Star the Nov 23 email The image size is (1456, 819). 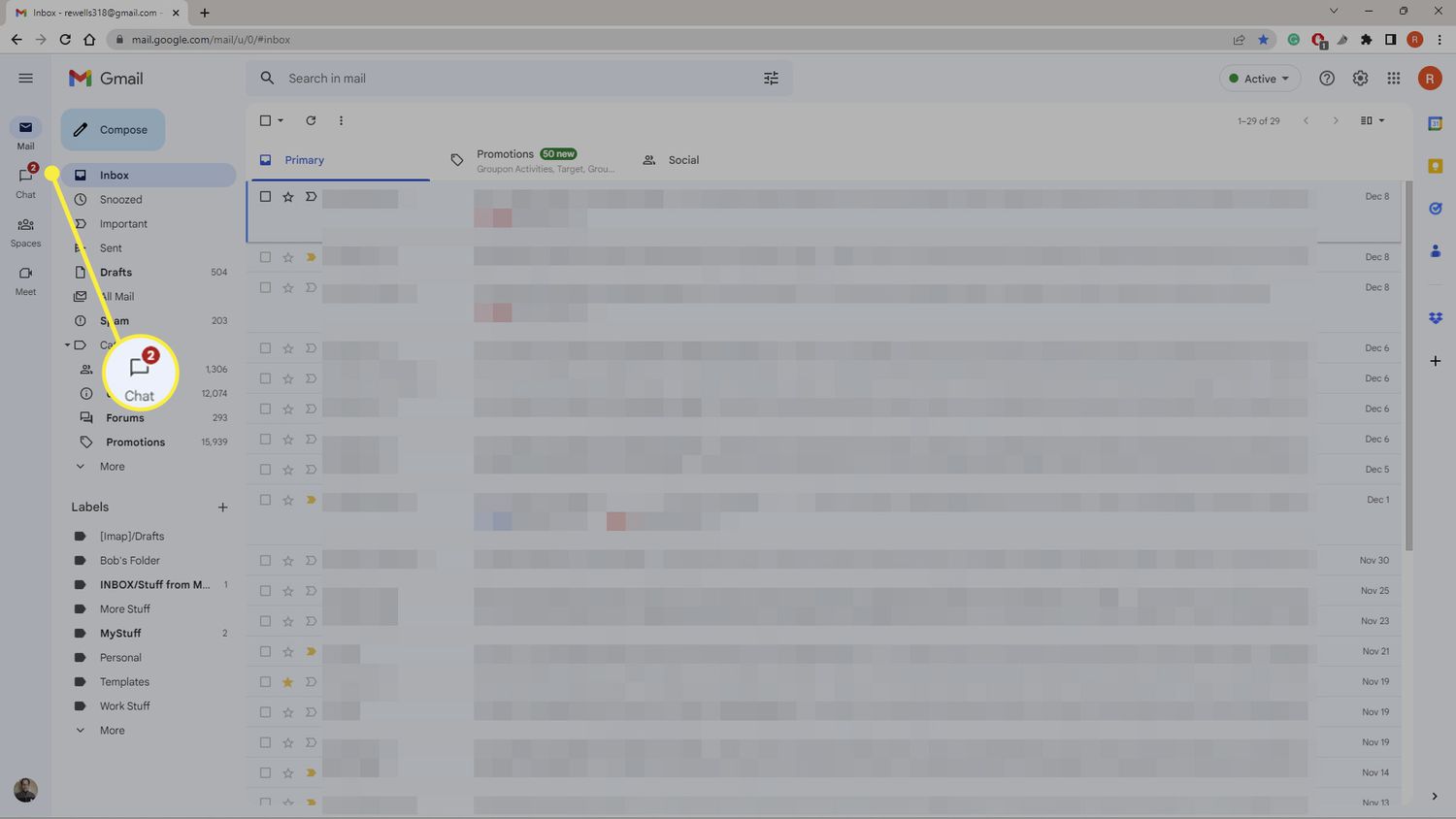287,621
